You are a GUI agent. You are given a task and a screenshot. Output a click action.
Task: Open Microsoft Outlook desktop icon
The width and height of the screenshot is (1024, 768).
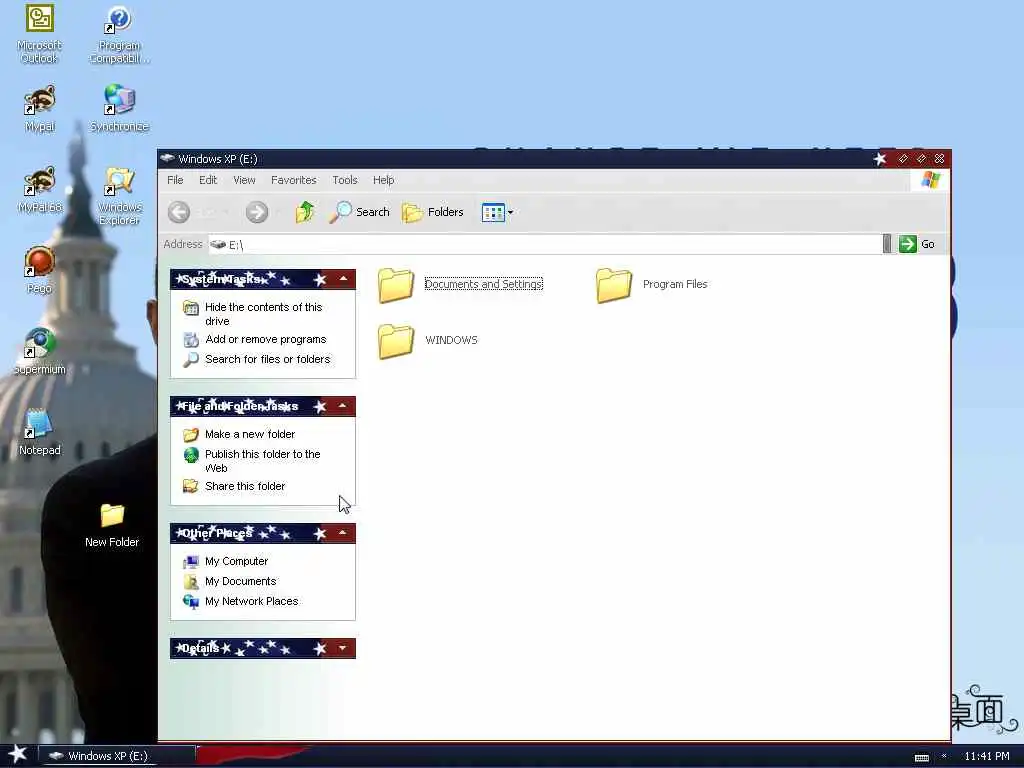pos(39,34)
